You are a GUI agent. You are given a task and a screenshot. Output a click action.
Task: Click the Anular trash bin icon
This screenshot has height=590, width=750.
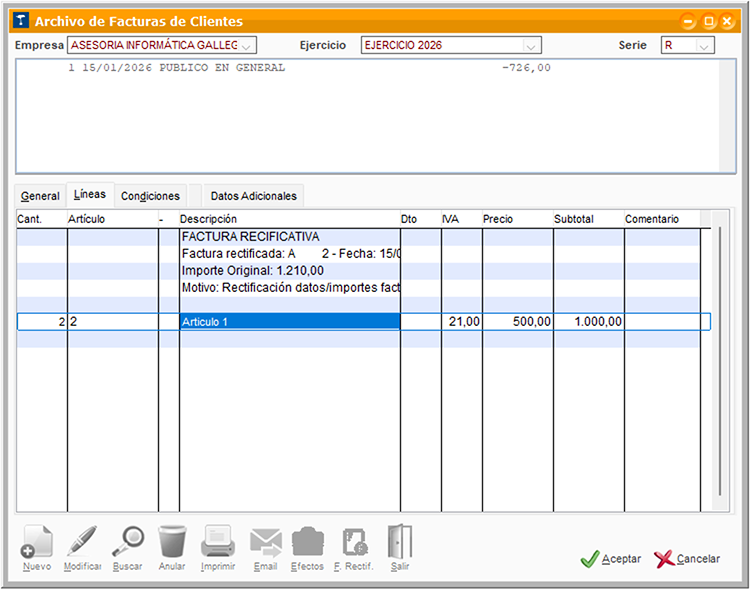click(x=172, y=541)
